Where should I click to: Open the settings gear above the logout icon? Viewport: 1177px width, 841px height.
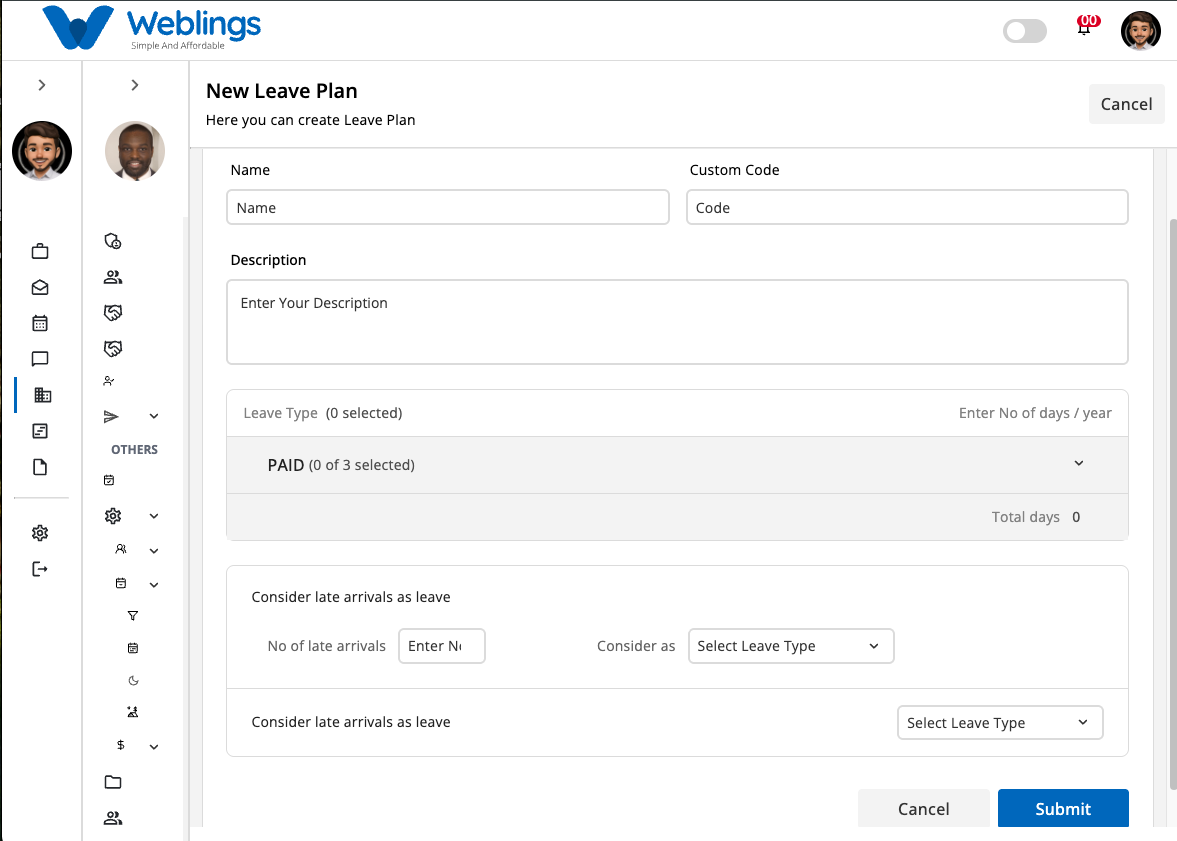(40, 533)
